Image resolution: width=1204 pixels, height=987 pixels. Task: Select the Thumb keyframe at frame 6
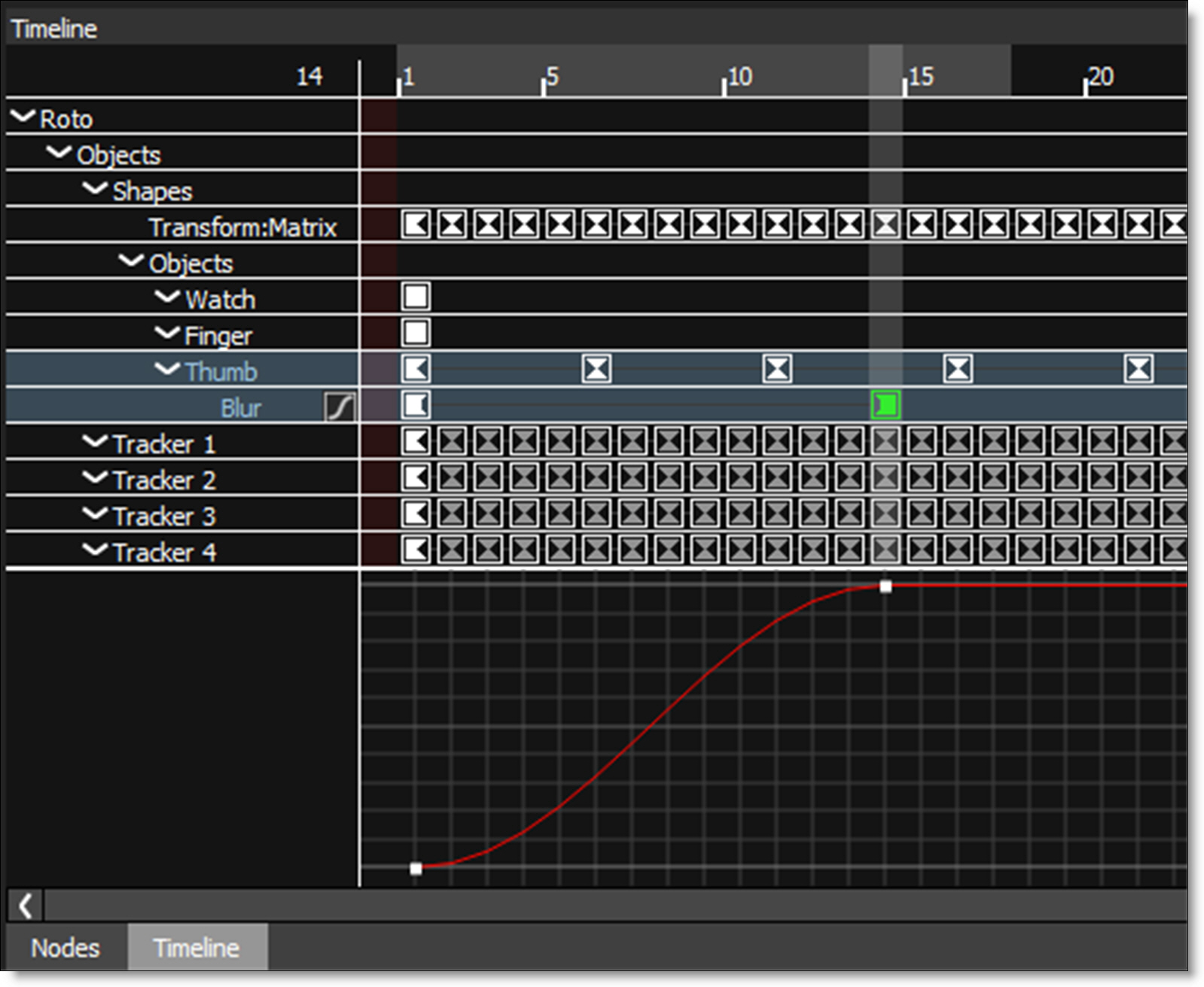[596, 370]
